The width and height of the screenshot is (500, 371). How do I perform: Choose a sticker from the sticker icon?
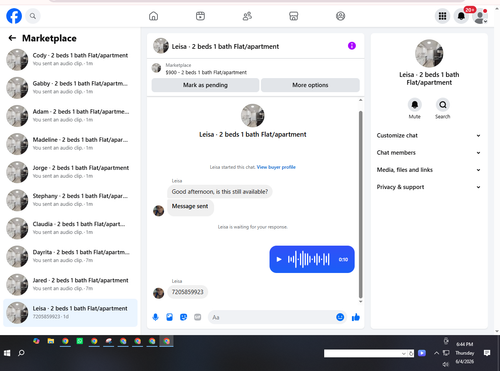coord(183,317)
